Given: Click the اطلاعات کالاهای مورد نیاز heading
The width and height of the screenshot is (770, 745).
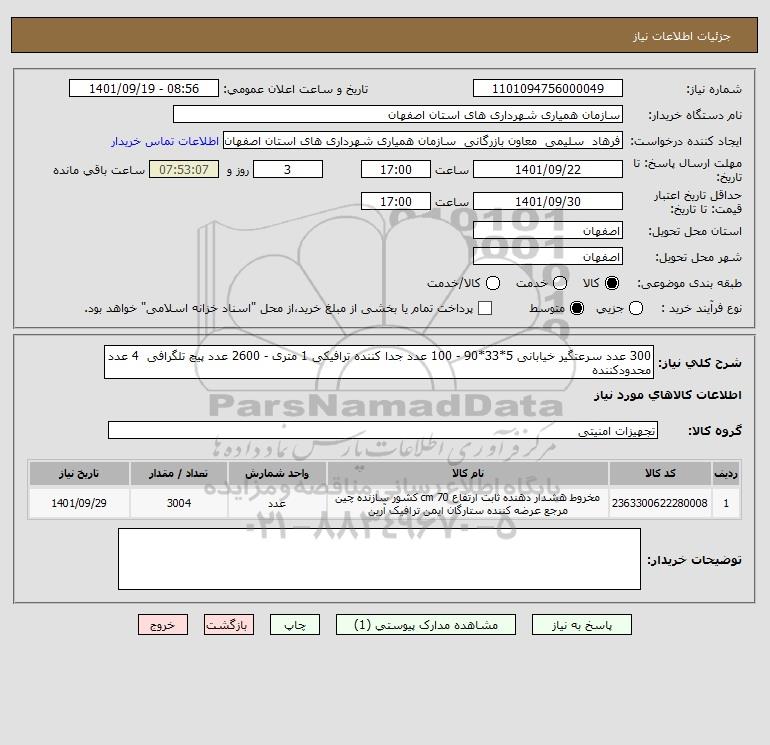Looking at the screenshot, I should coord(668,395).
